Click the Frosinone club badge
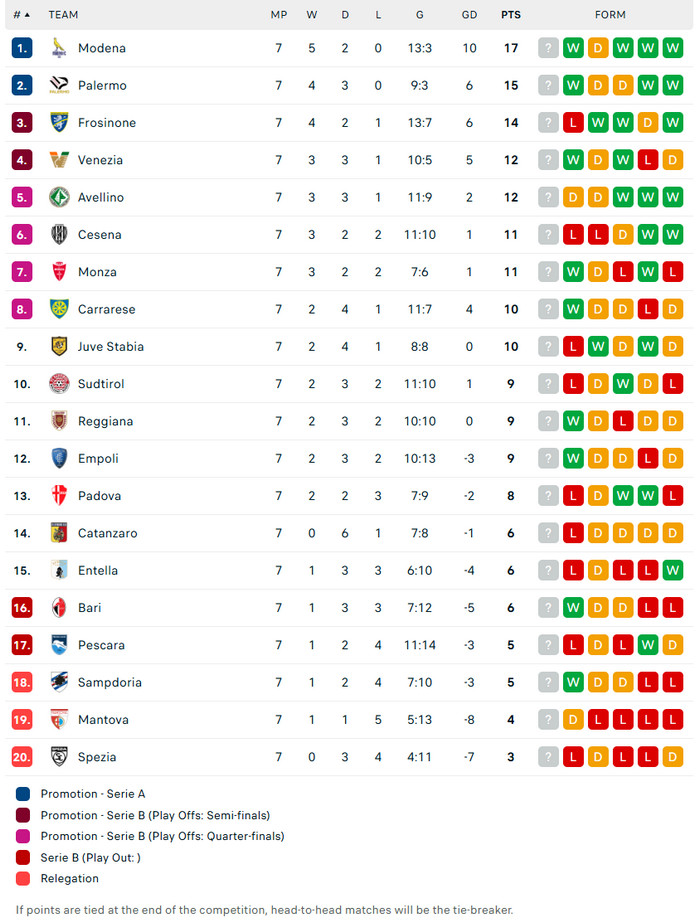700x923 pixels. click(x=59, y=122)
